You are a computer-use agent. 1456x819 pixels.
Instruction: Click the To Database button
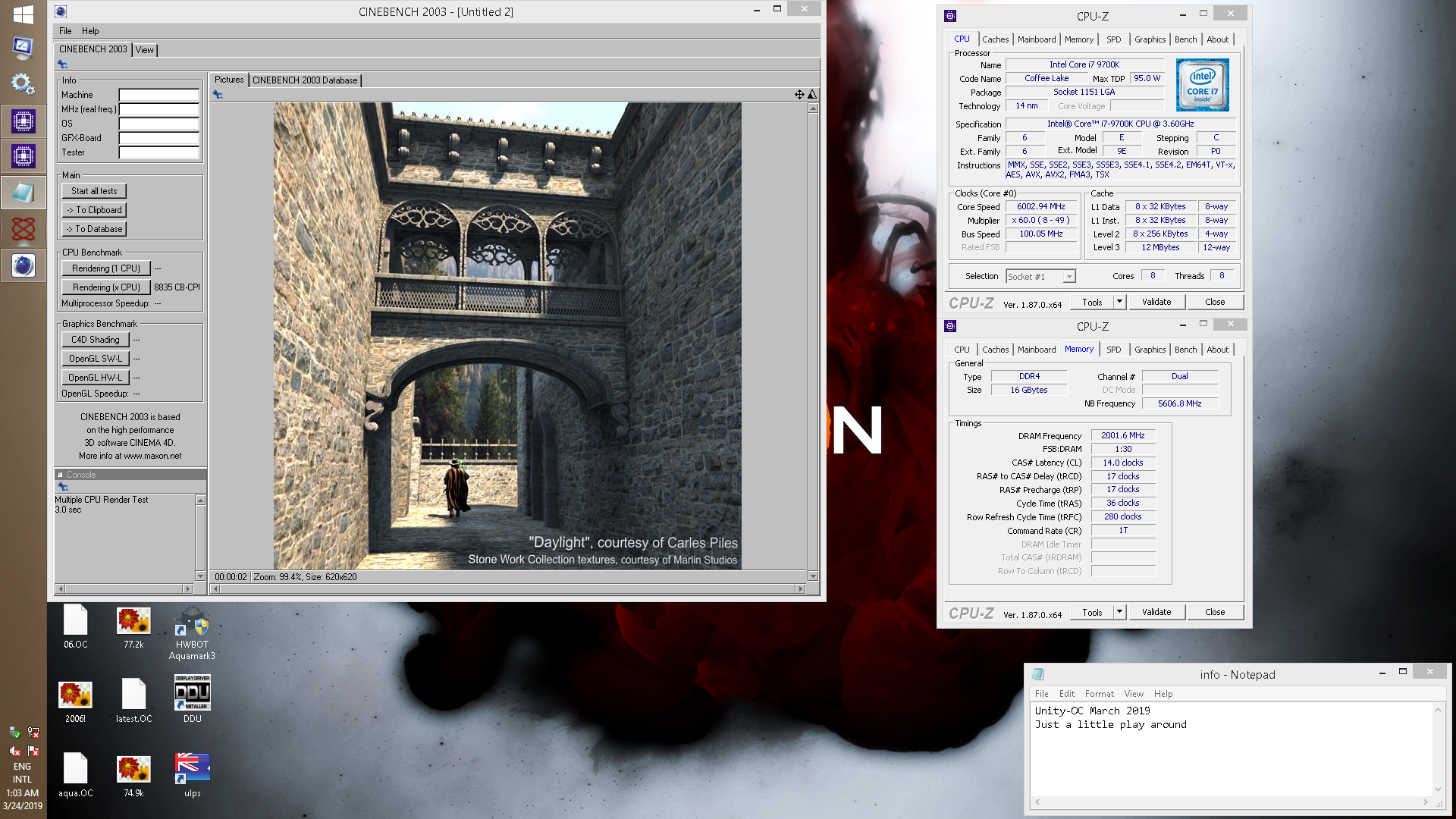tap(94, 229)
